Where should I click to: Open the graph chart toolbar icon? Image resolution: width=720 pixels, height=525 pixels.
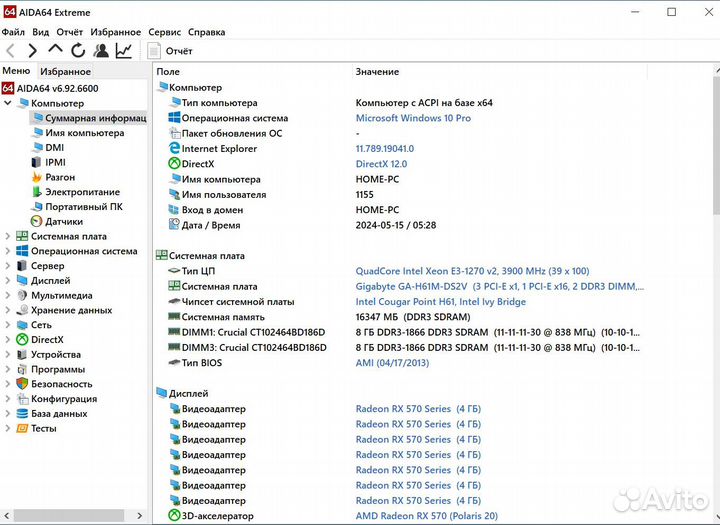[124, 50]
